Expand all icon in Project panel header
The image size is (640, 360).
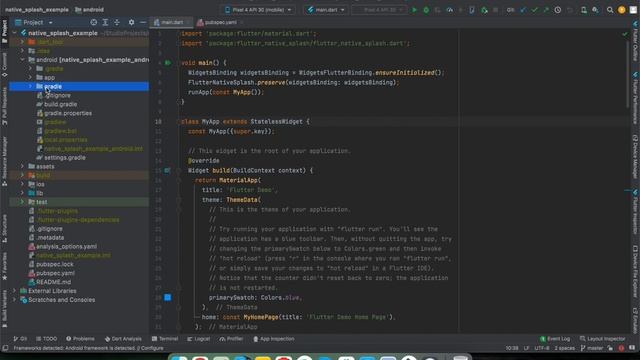(x=105, y=22)
